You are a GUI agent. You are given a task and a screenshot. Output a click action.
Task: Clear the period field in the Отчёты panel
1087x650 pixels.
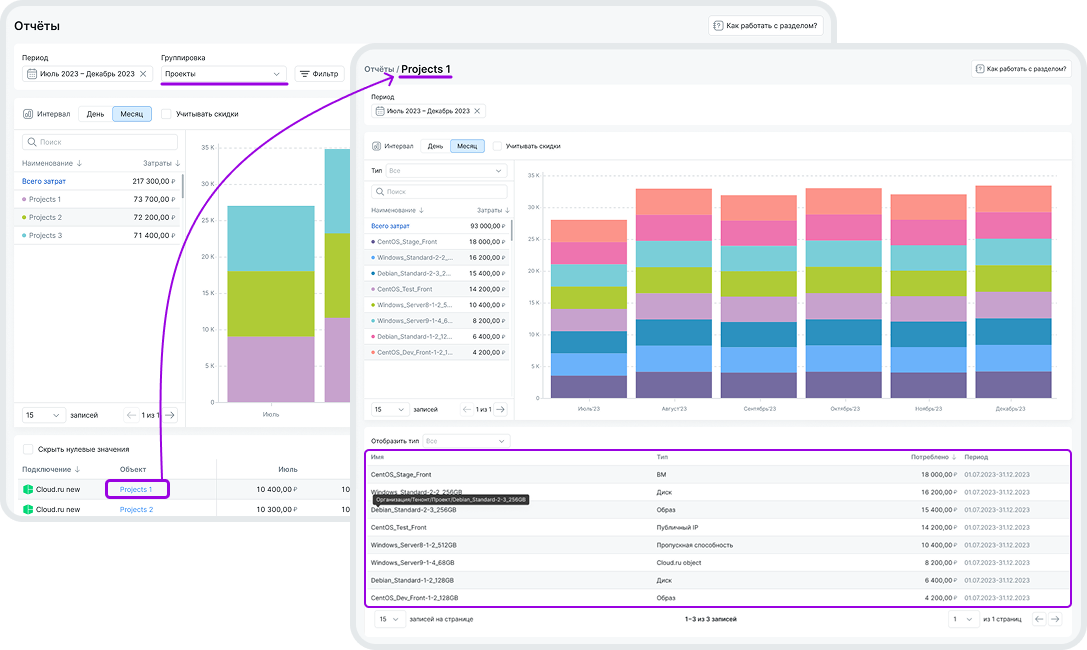coord(143,74)
